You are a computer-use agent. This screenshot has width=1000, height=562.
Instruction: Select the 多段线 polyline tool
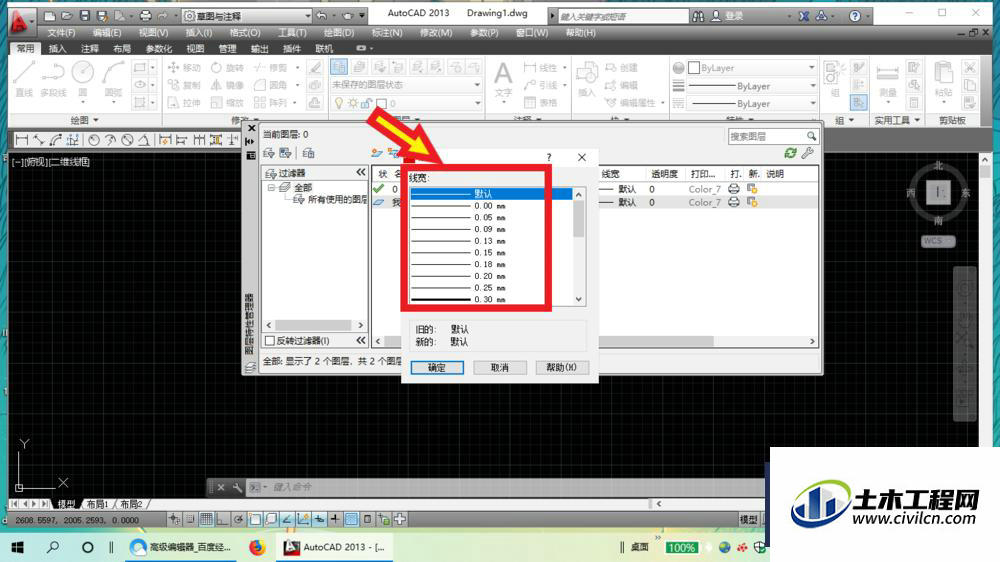54,79
